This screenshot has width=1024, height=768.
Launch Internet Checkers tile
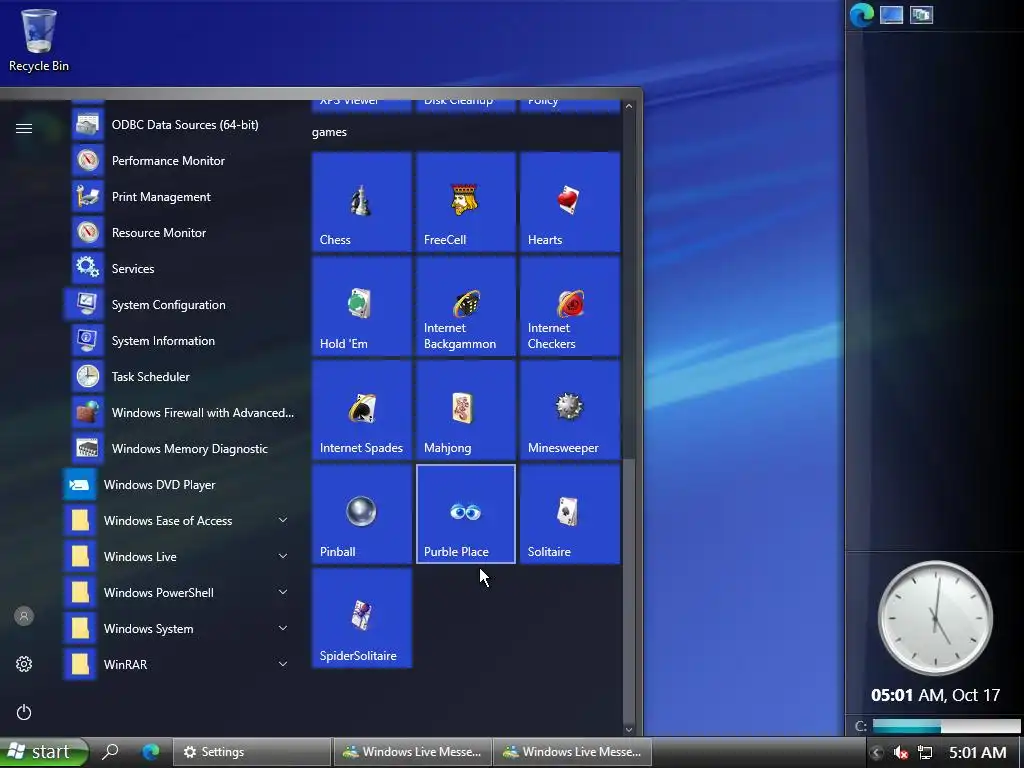570,306
